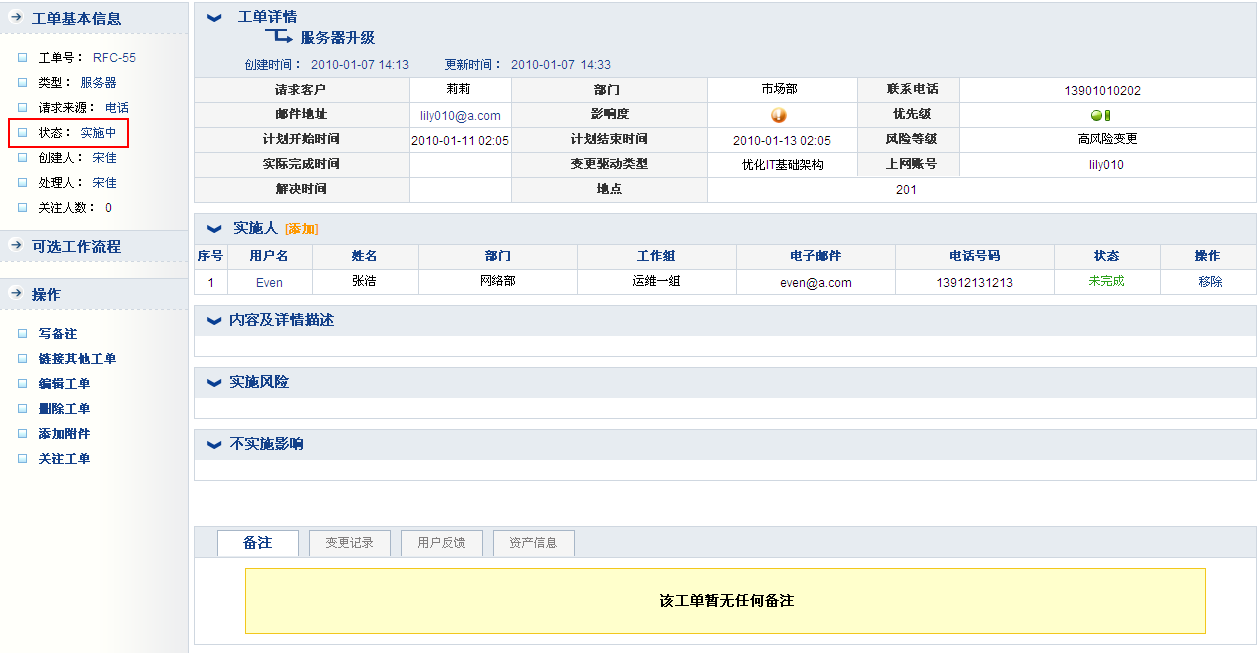Collapse the 内容及详情描述 section

[x=213, y=321]
